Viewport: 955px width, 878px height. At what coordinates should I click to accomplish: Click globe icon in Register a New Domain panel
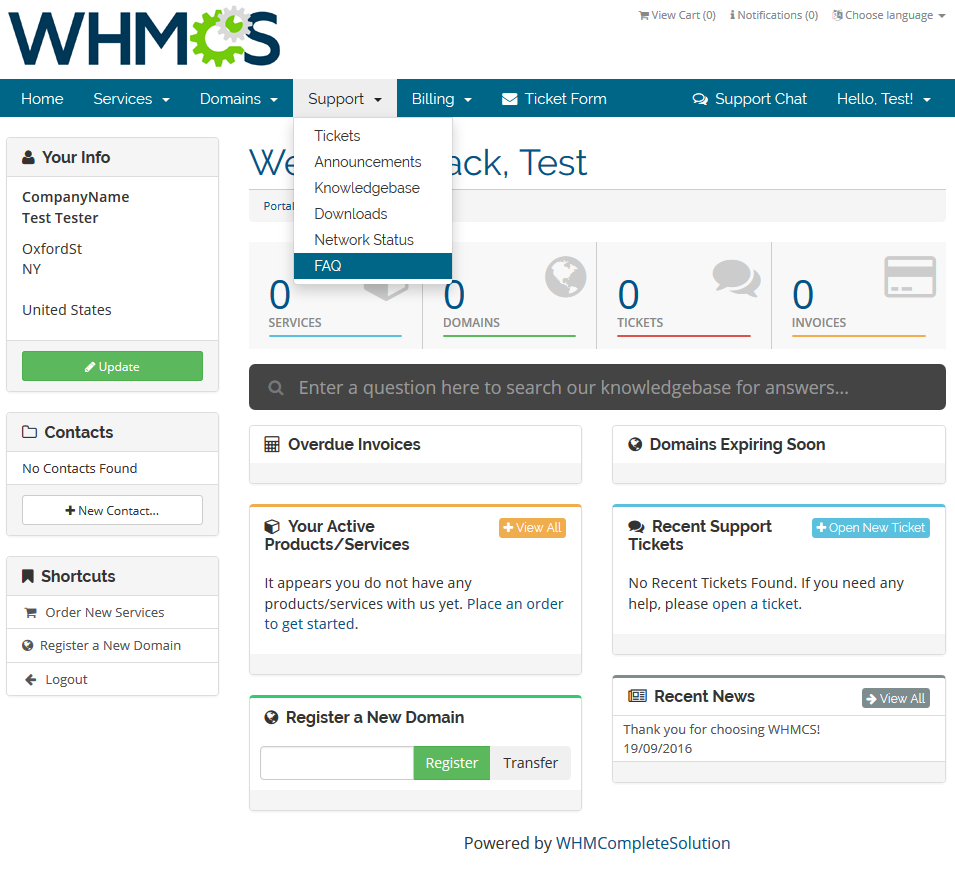271,718
